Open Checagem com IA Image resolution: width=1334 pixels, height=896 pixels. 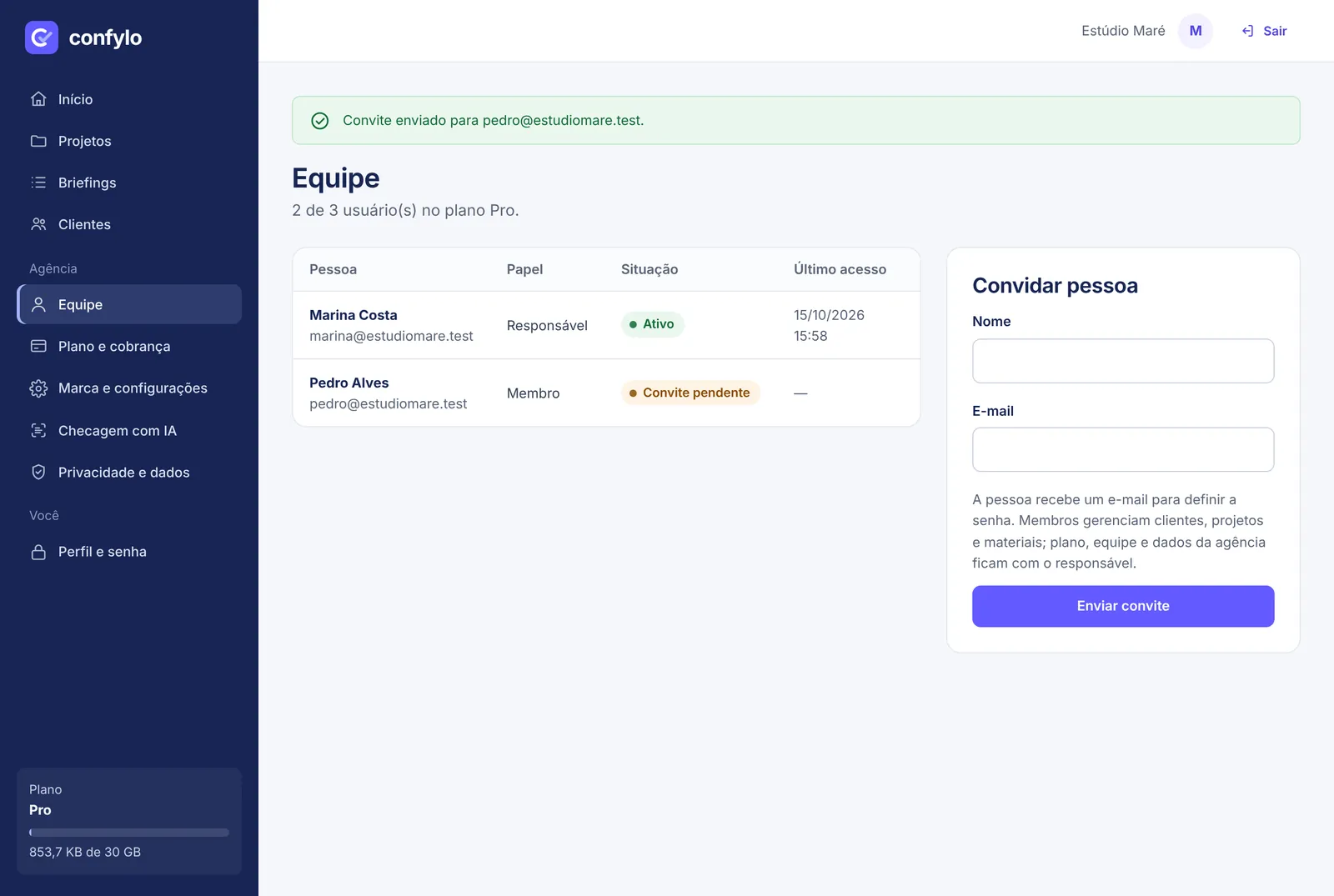(x=129, y=430)
